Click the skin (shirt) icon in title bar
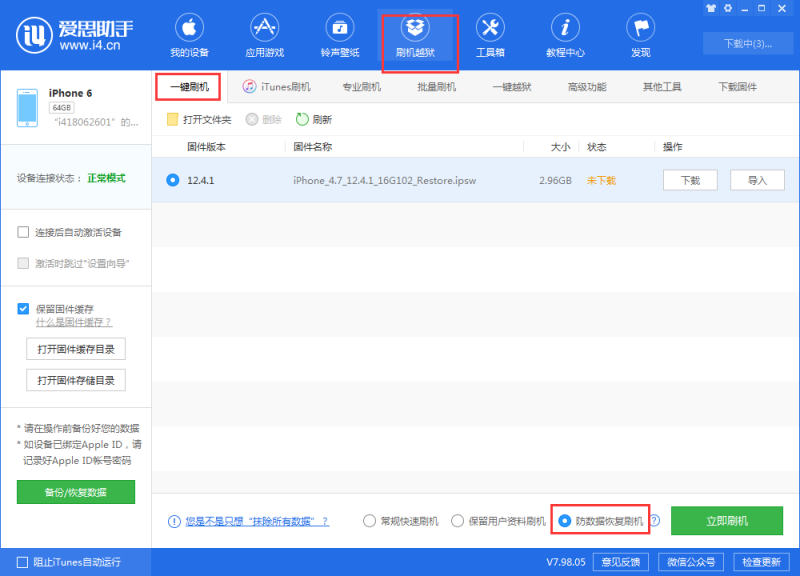The image size is (800, 576). pyautogui.click(x=711, y=8)
